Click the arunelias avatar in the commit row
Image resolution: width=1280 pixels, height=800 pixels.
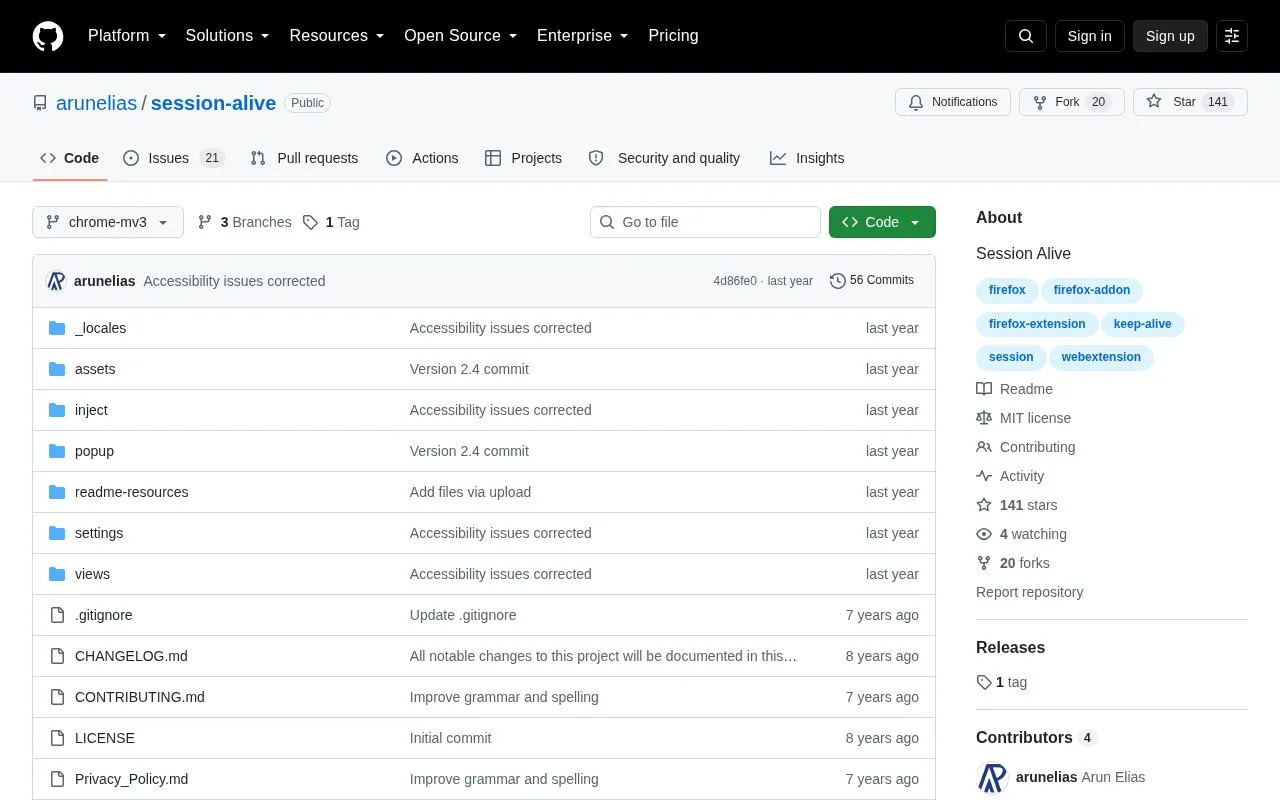coord(56,281)
